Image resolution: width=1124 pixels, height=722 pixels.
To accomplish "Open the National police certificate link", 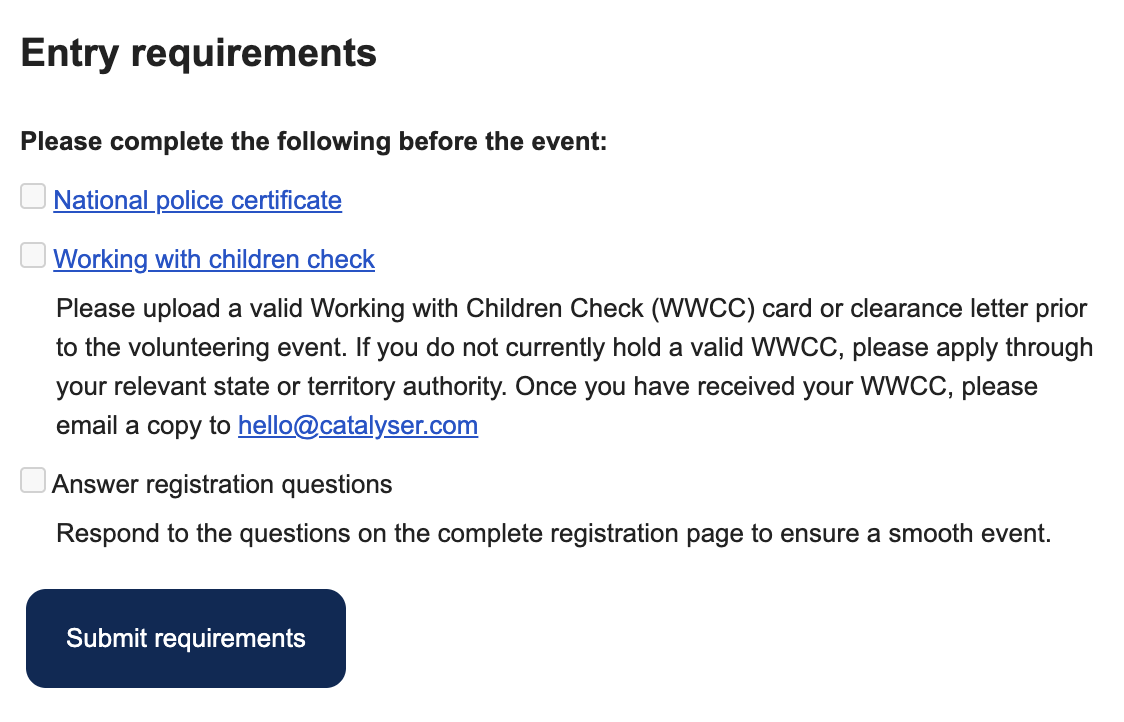I will 197,200.
